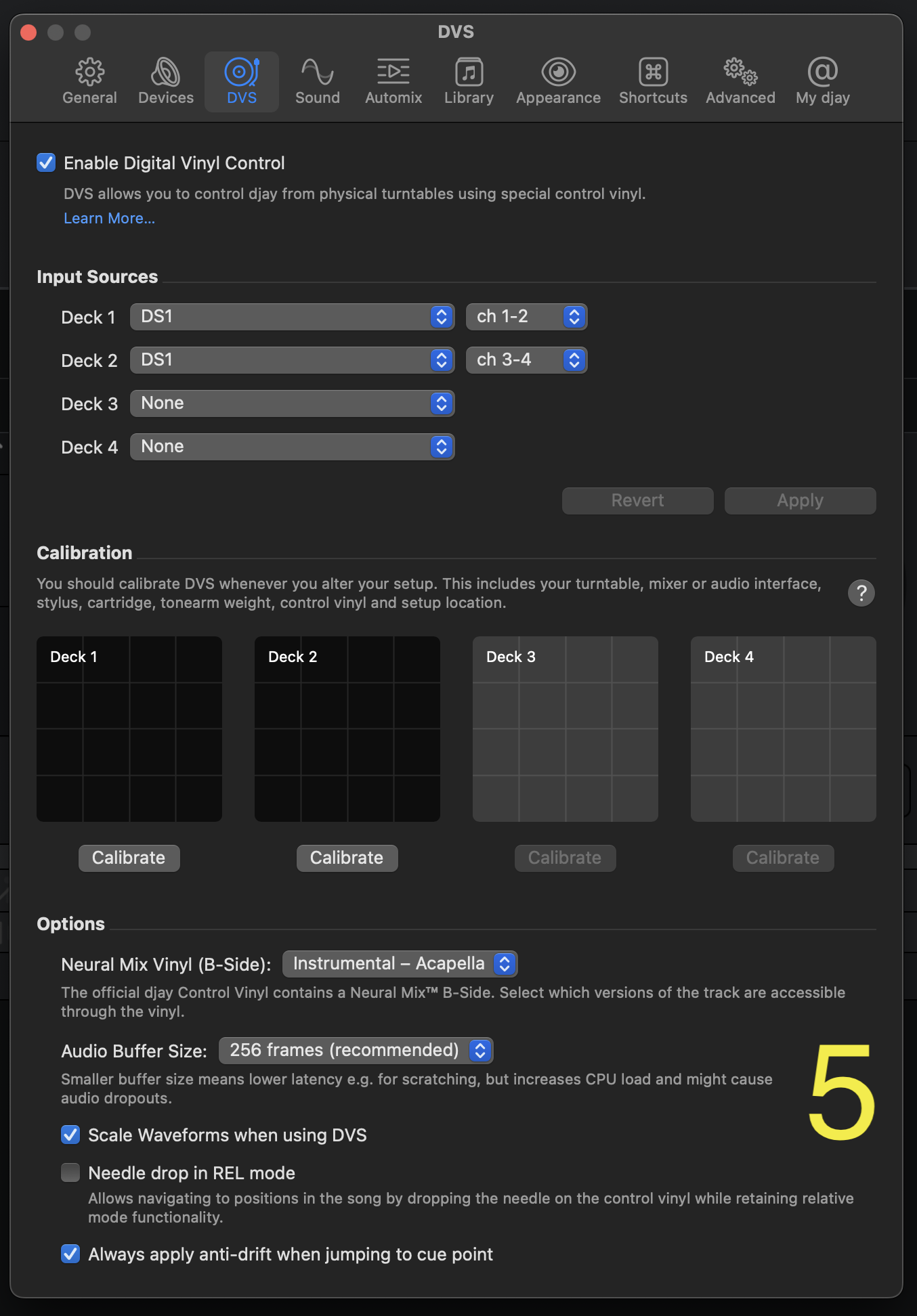Open the General preferences gear icon
Screen dimensions: 917x1316
coord(89,72)
